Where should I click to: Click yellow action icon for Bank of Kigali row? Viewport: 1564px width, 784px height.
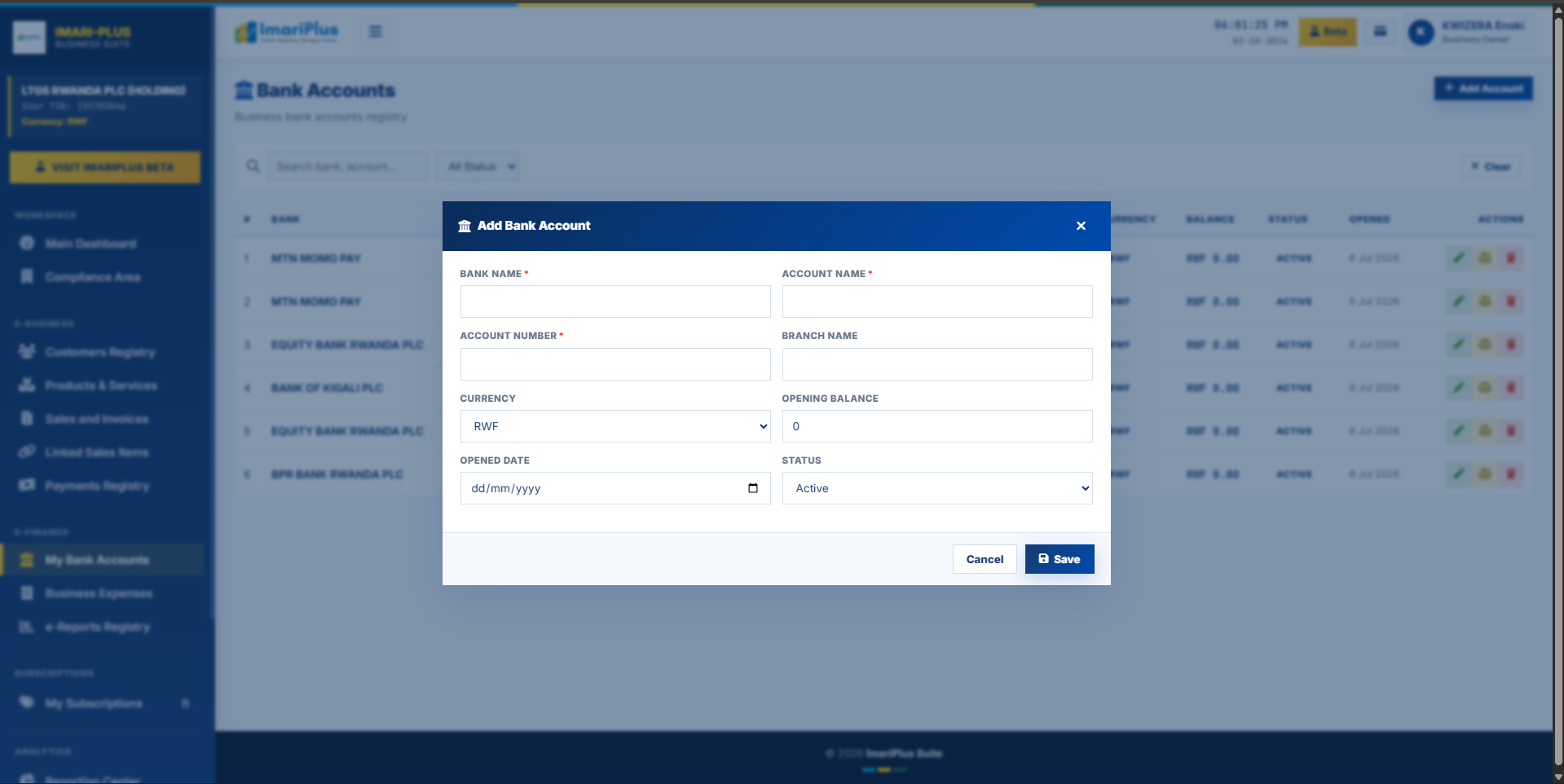[1485, 388]
